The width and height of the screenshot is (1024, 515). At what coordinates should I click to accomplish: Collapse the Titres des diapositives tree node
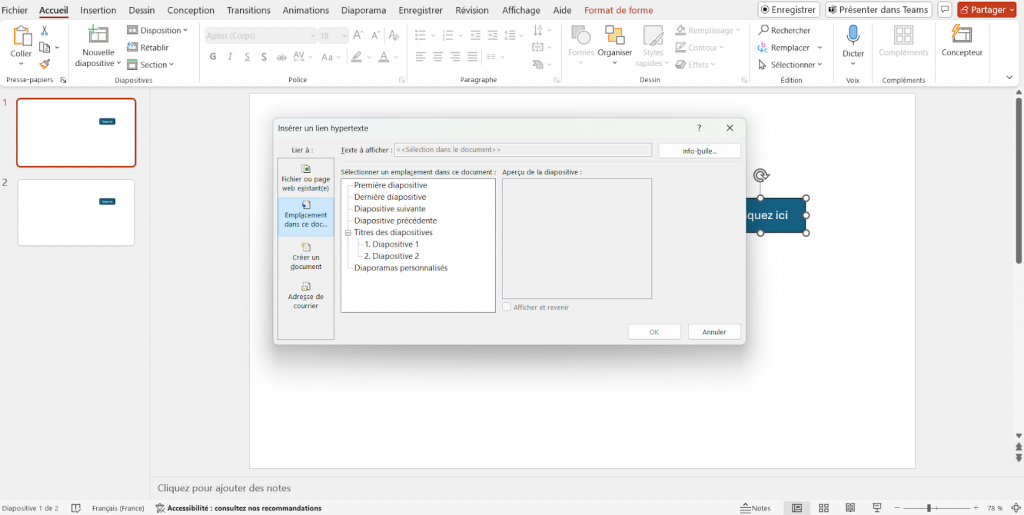pyautogui.click(x=348, y=232)
